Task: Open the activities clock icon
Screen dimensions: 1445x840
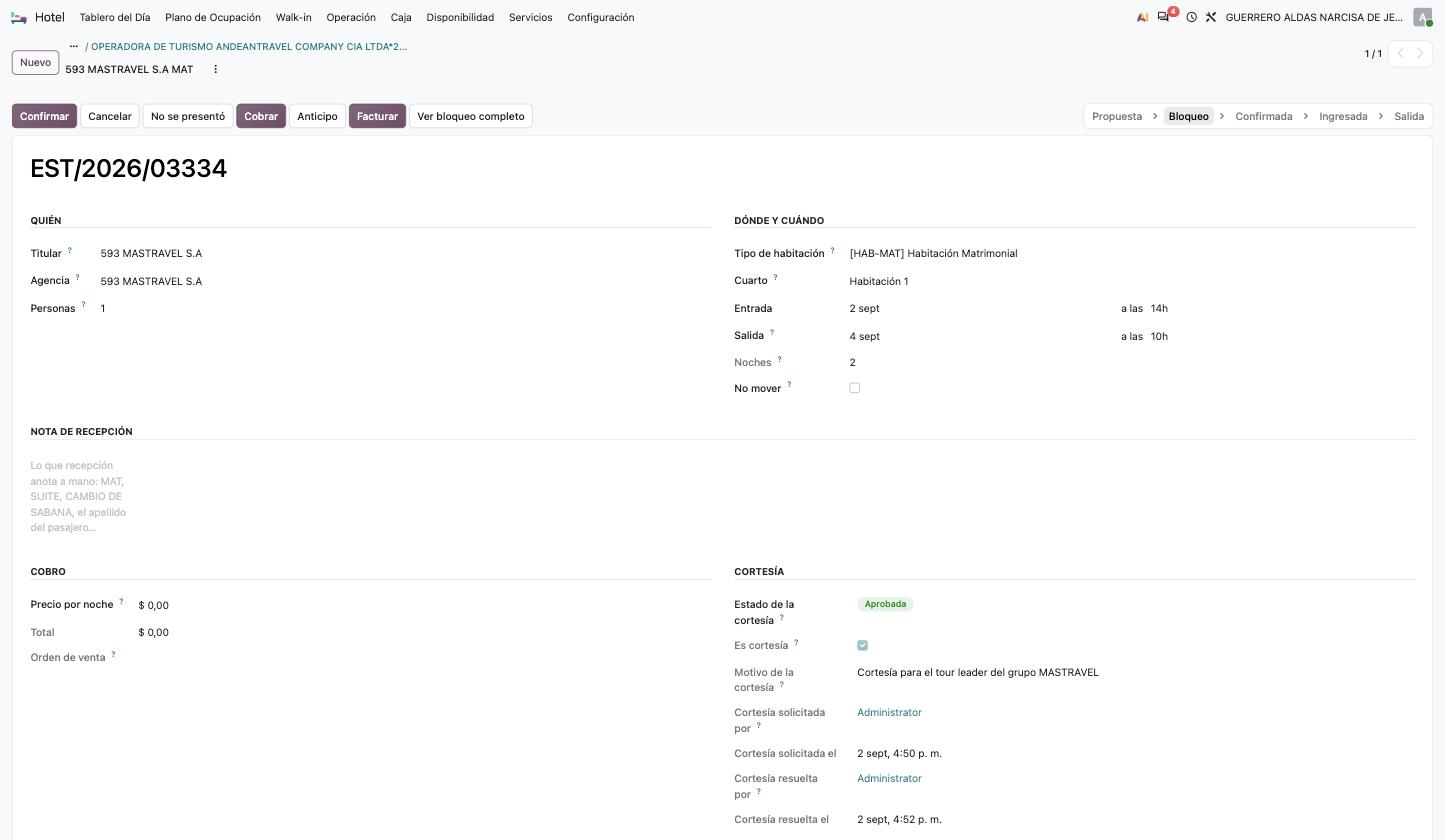Action: 1191,17
